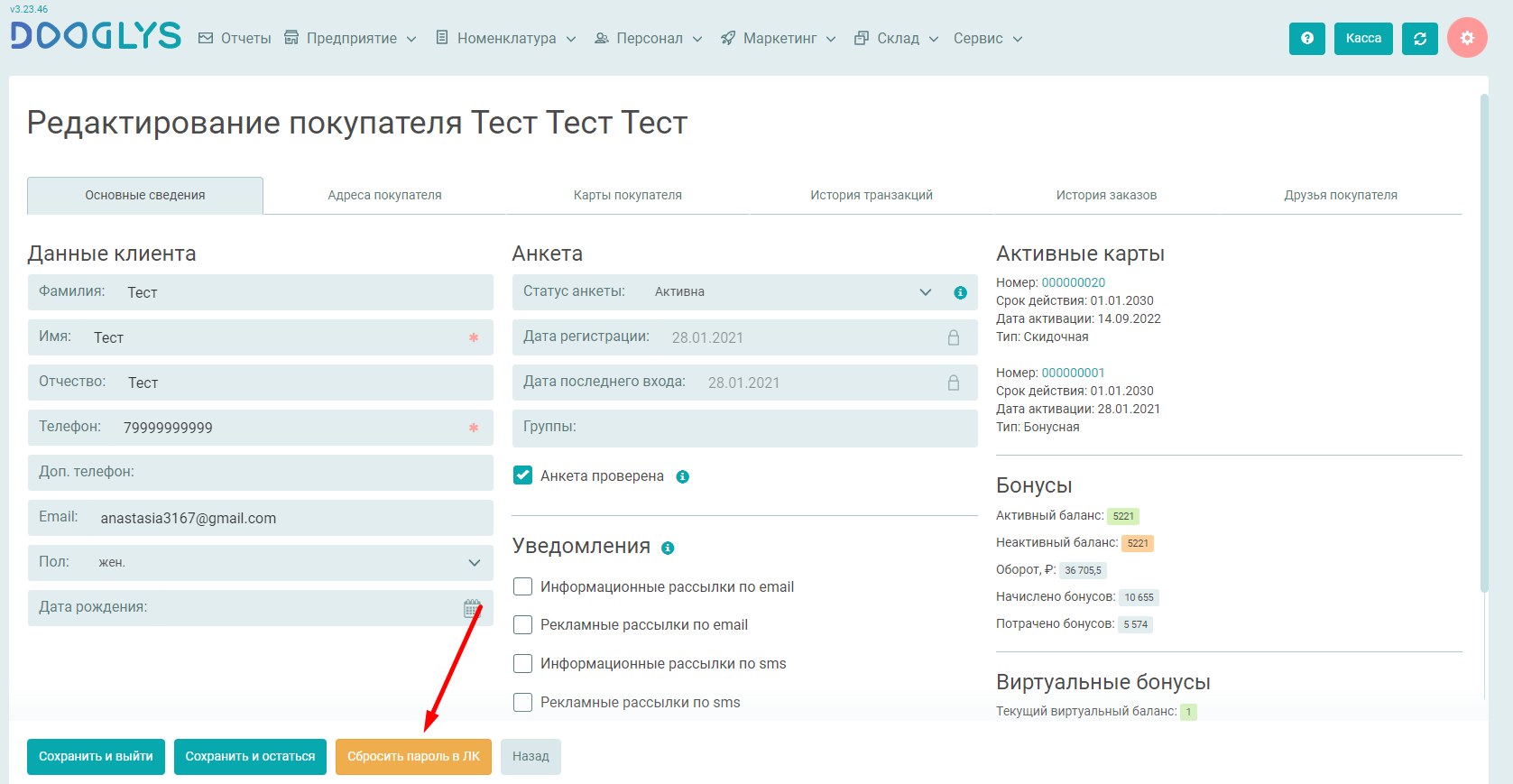Expand the Склад menu

coord(897,38)
